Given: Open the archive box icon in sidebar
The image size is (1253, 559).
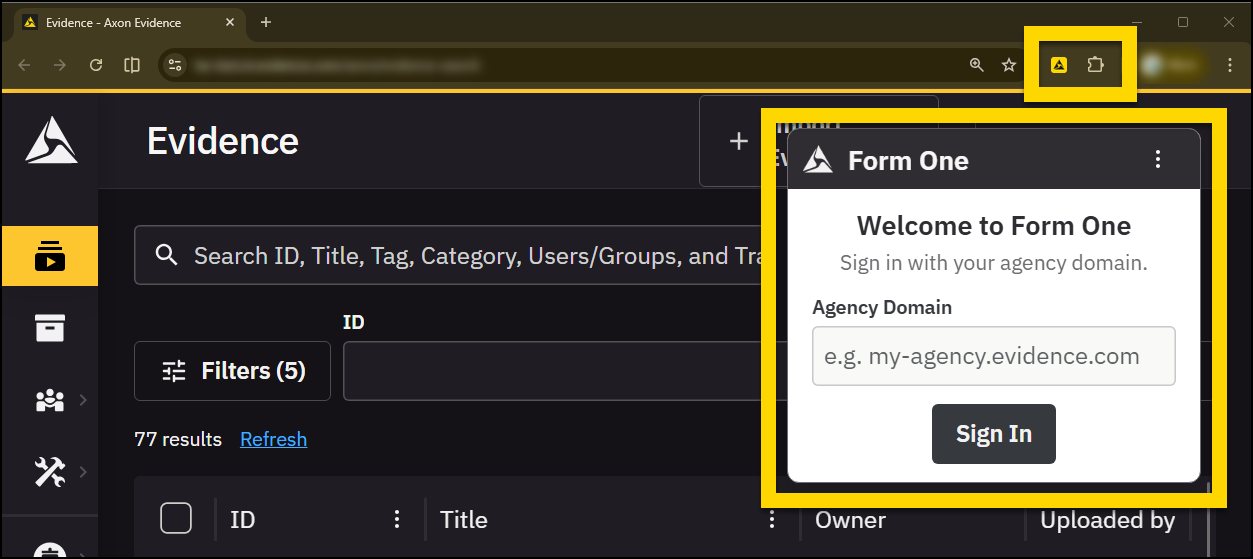Looking at the screenshot, I should [49, 328].
